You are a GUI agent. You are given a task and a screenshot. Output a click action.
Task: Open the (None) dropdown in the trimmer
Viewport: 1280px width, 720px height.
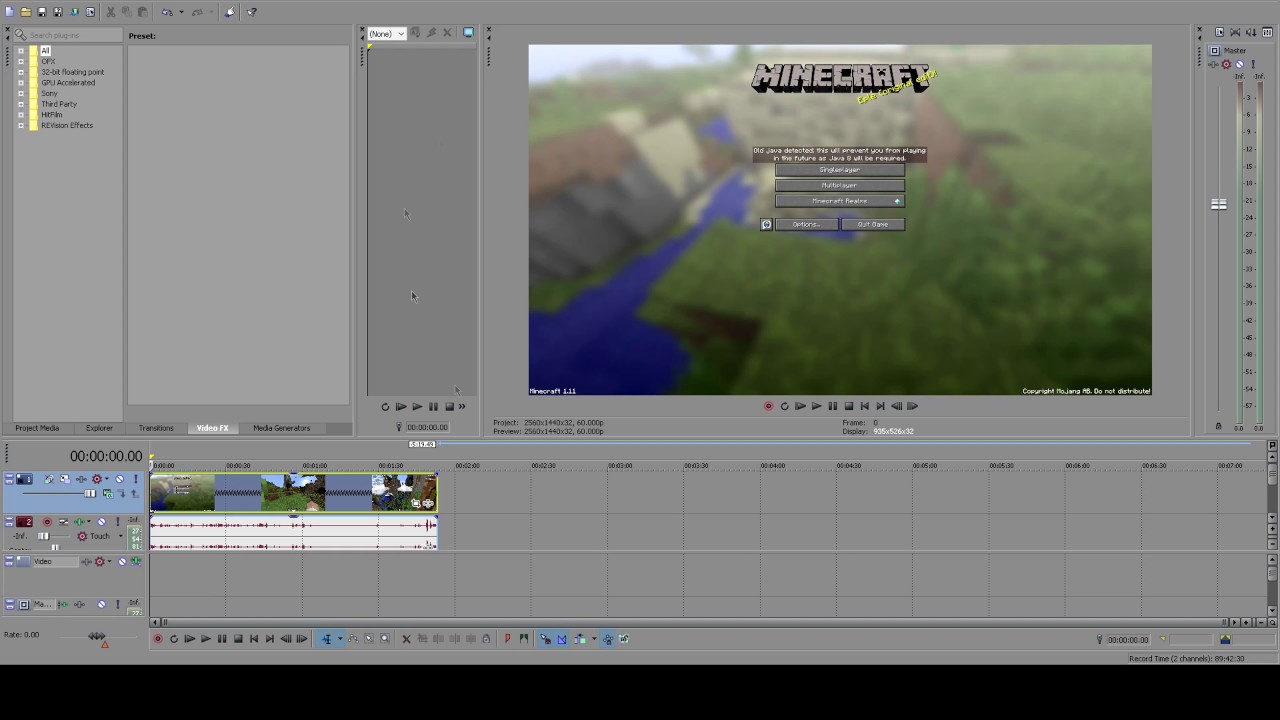pyautogui.click(x=387, y=34)
